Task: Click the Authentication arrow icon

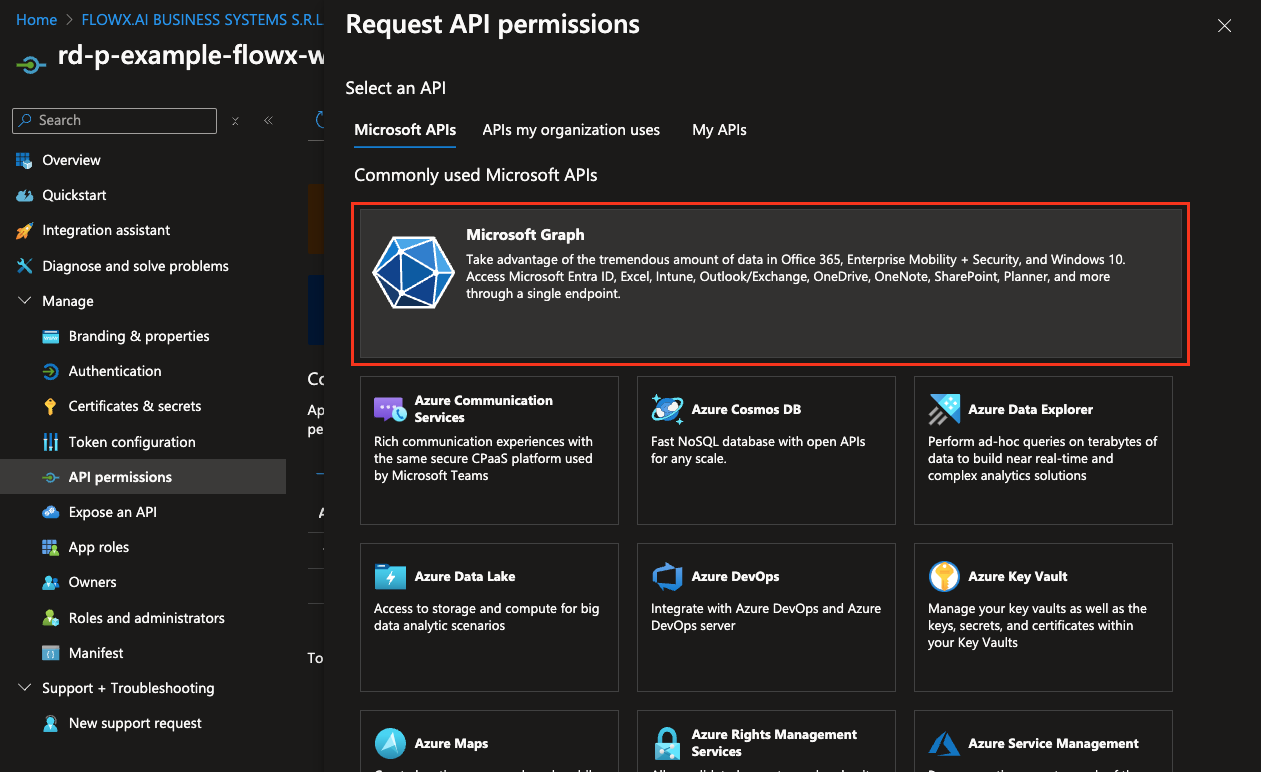Action: pyautogui.click(x=50, y=371)
